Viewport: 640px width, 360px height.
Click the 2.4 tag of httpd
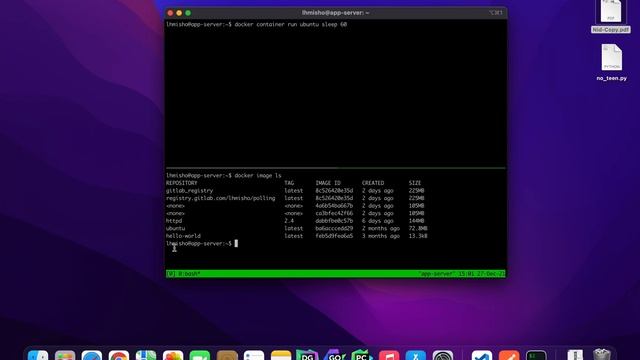pyautogui.click(x=289, y=221)
